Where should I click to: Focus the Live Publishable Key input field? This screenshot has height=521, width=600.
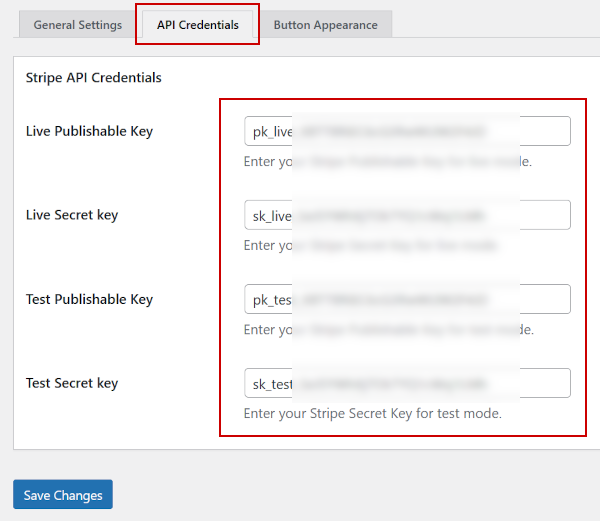point(407,132)
